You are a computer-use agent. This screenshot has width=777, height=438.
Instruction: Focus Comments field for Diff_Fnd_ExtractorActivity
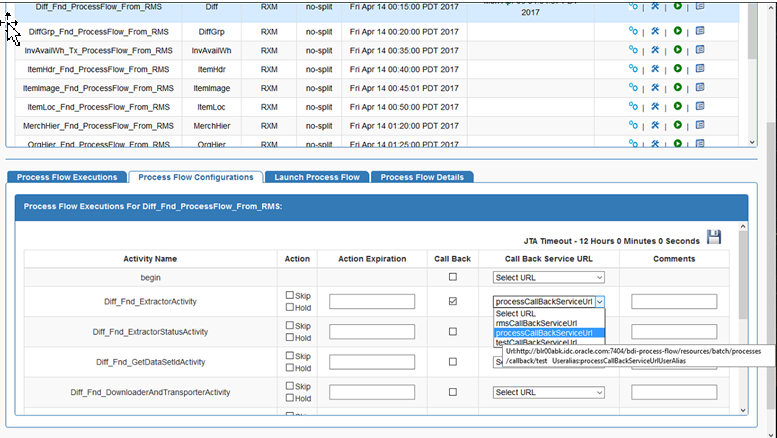(674, 301)
